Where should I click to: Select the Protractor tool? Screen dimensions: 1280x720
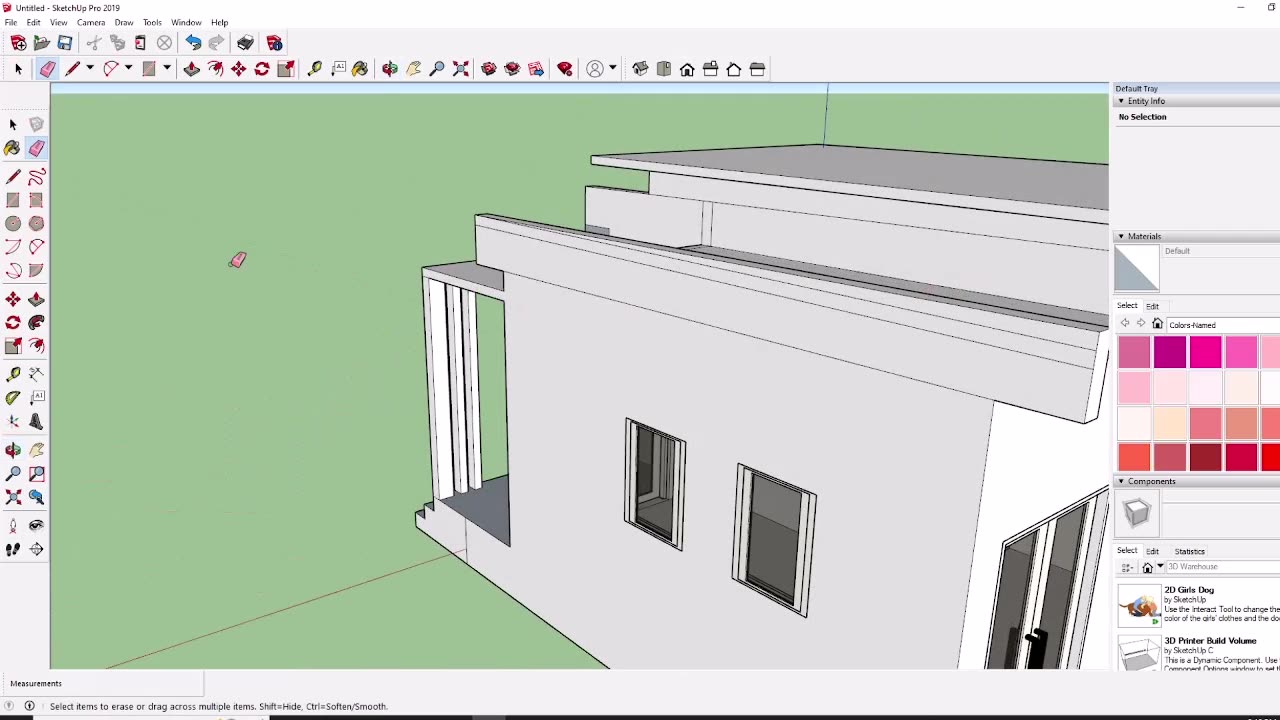point(13,397)
